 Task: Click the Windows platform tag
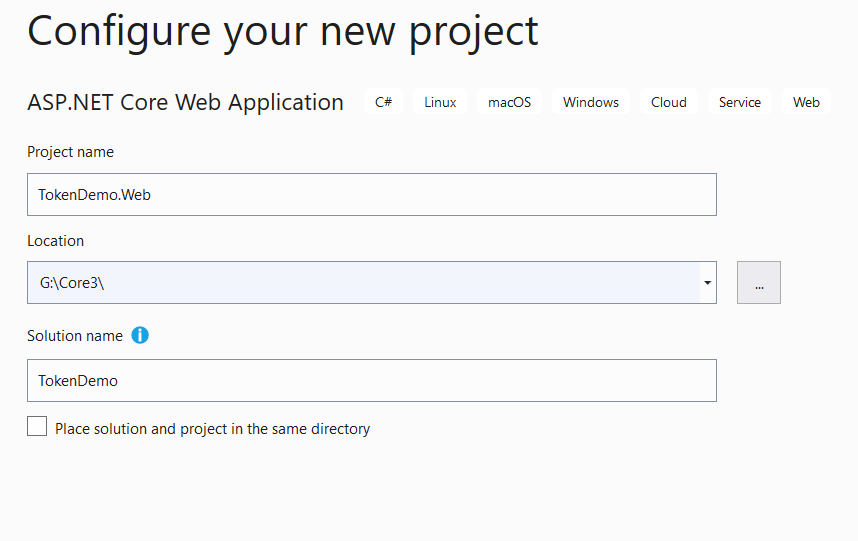click(591, 102)
